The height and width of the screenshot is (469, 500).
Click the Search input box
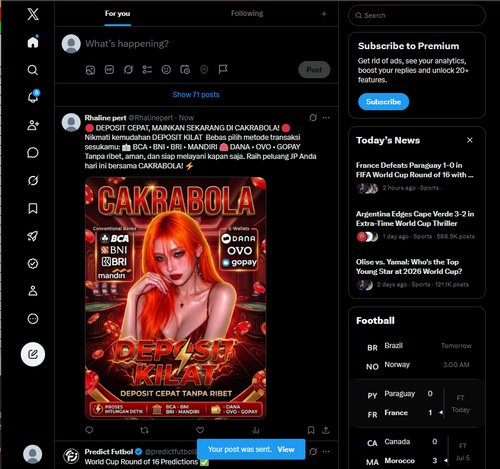coord(417,15)
